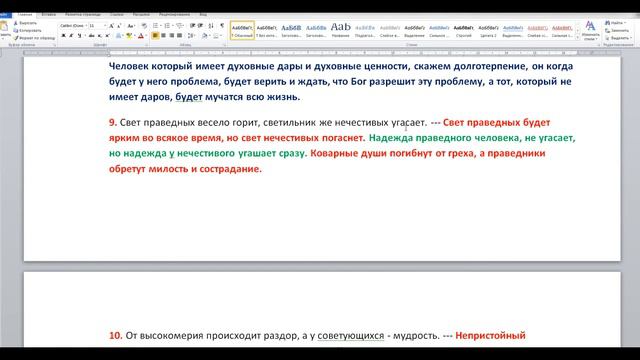Click the Justify alignment icon
This screenshot has height=360, width=640.
pyautogui.click(x=179, y=36)
